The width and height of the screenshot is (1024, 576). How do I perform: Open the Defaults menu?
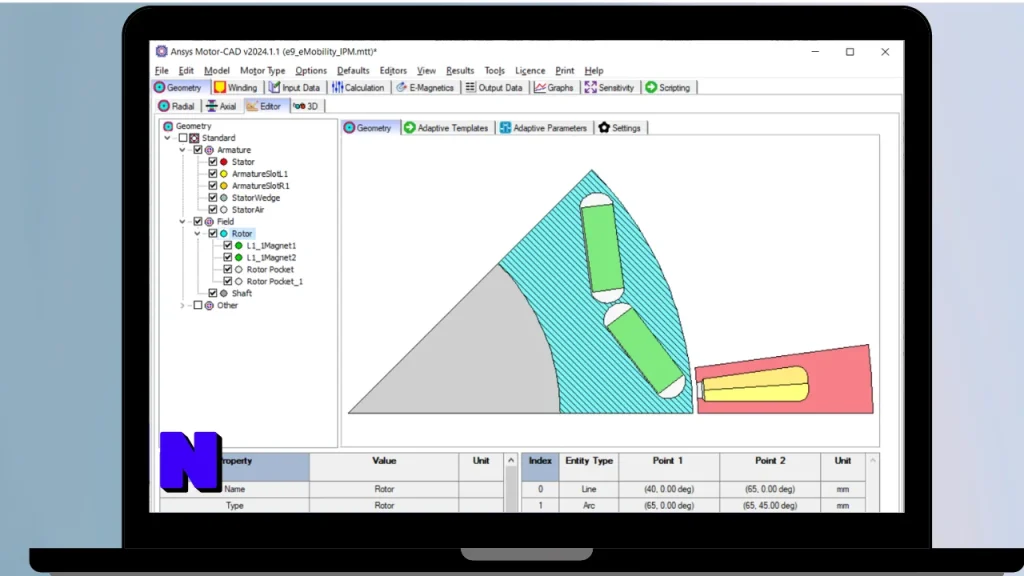coord(353,71)
